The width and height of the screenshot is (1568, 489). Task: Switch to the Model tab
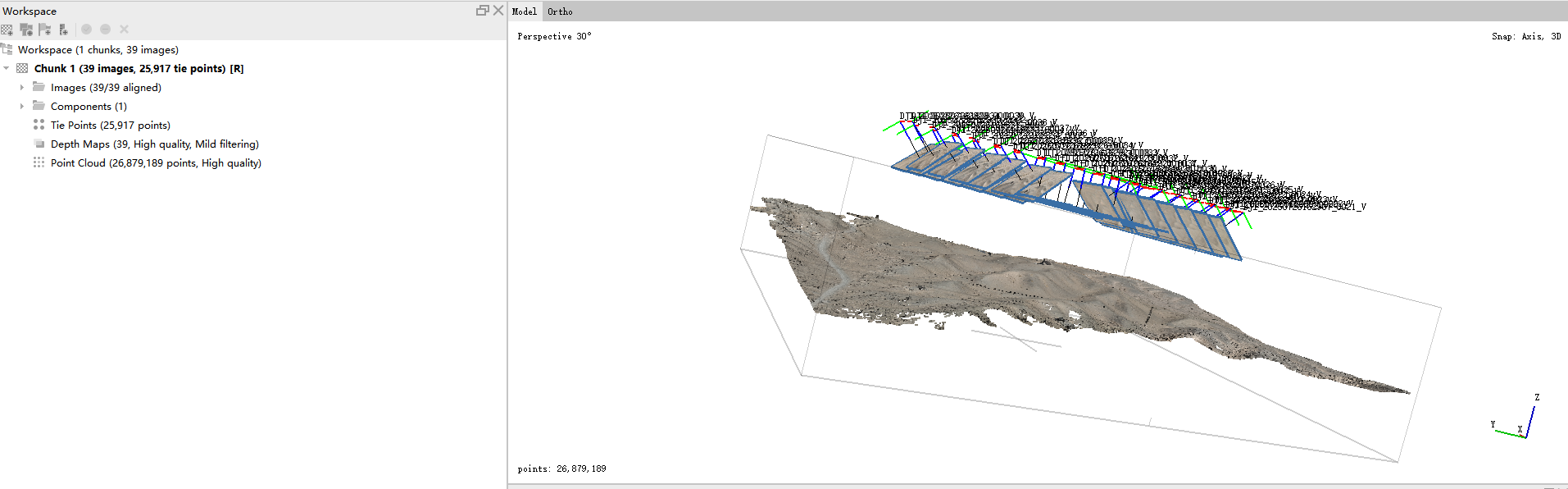(524, 11)
